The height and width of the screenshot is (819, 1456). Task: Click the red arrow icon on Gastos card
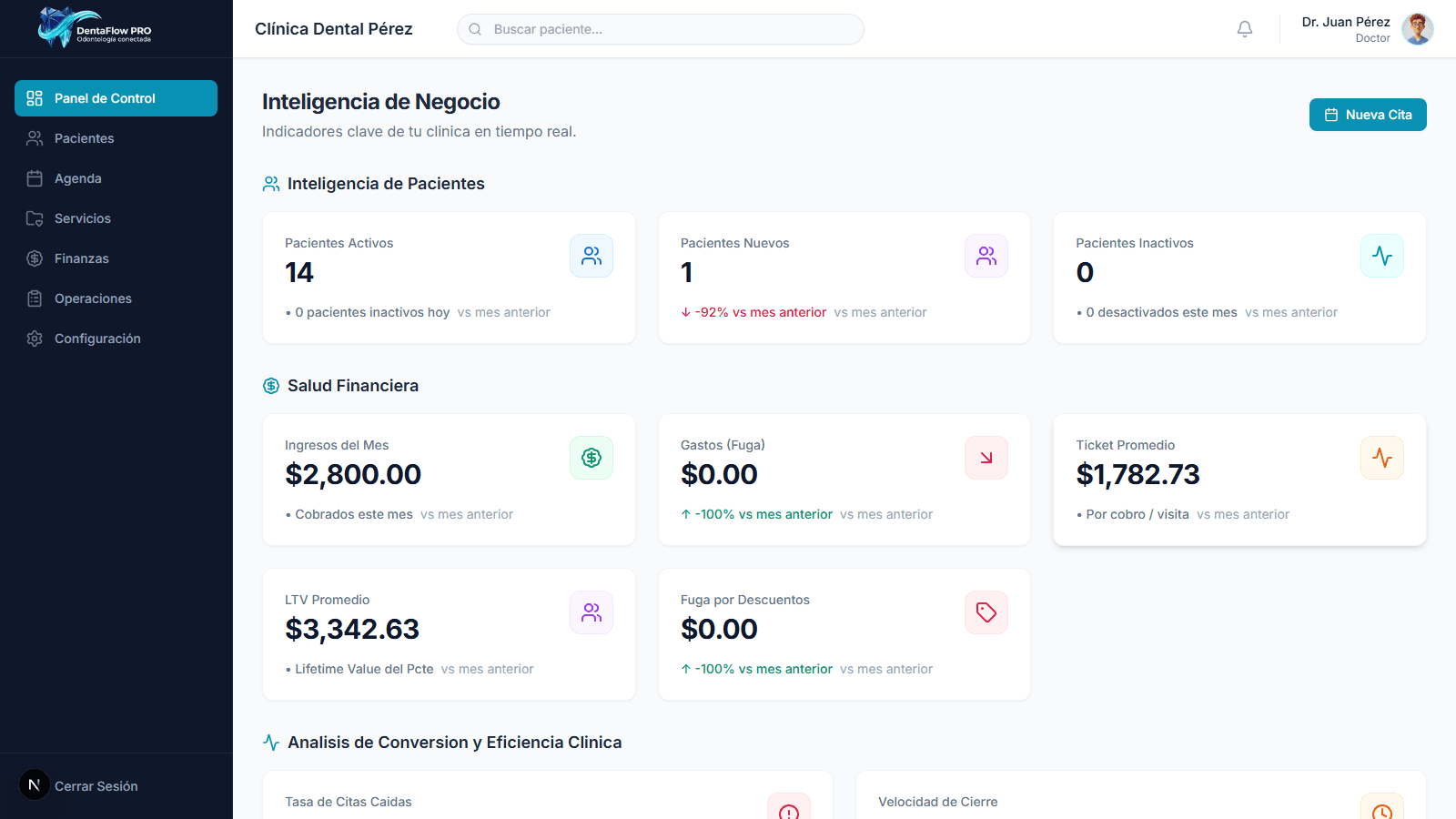tap(986, 458)
